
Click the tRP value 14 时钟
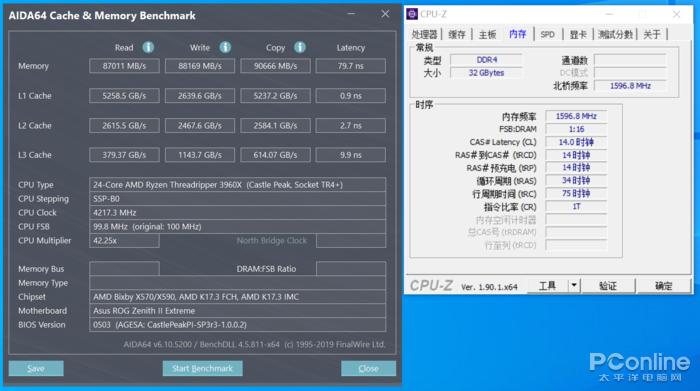tap(576, 168)
